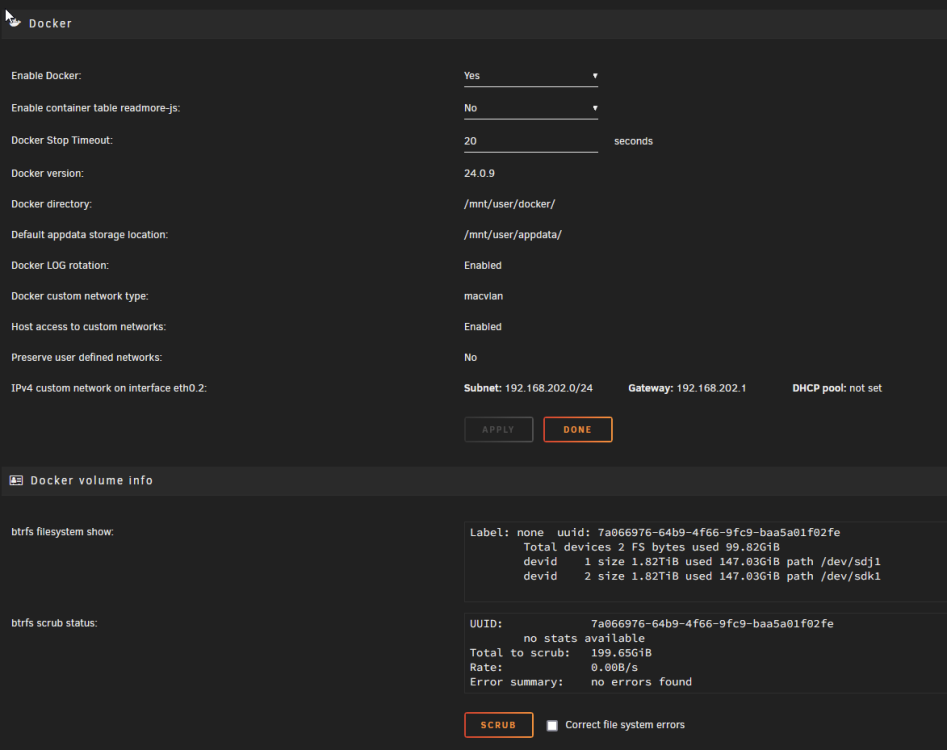Click the Total devices 2 FS bytes line
The image size is (947, 750).
(x=651, y=547)
